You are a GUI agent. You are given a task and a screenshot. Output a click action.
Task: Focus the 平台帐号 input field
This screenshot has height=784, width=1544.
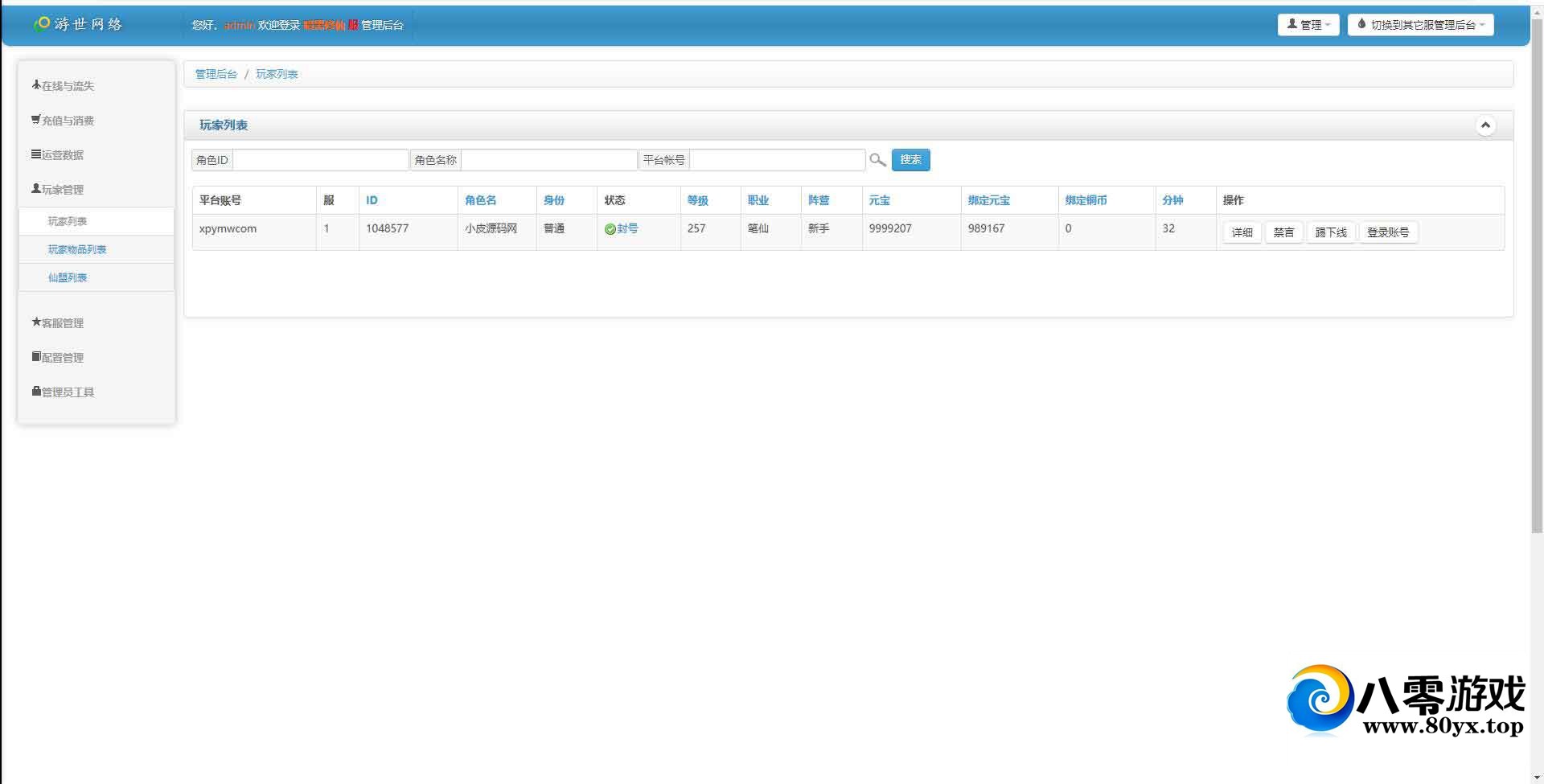(x=778, y=160)
